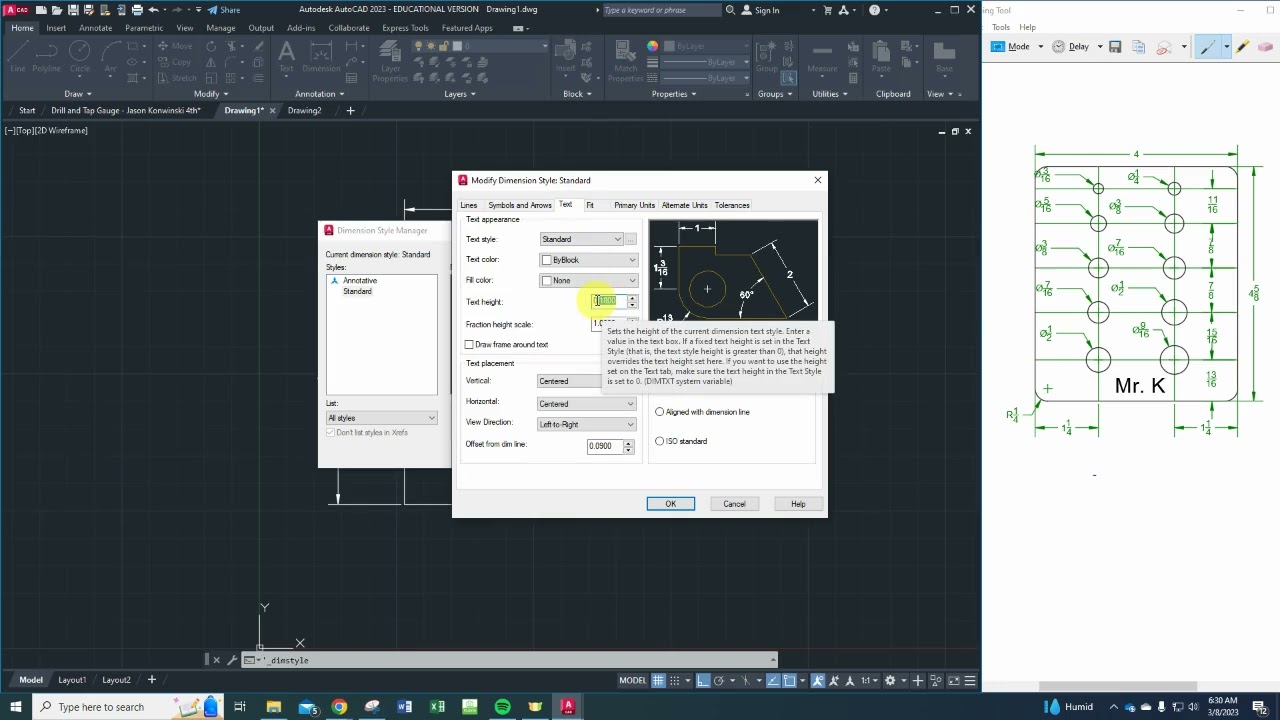Choose ISO standard text alignment
This screenshot has height=720, width=1280.
click(x=659, y=441)
